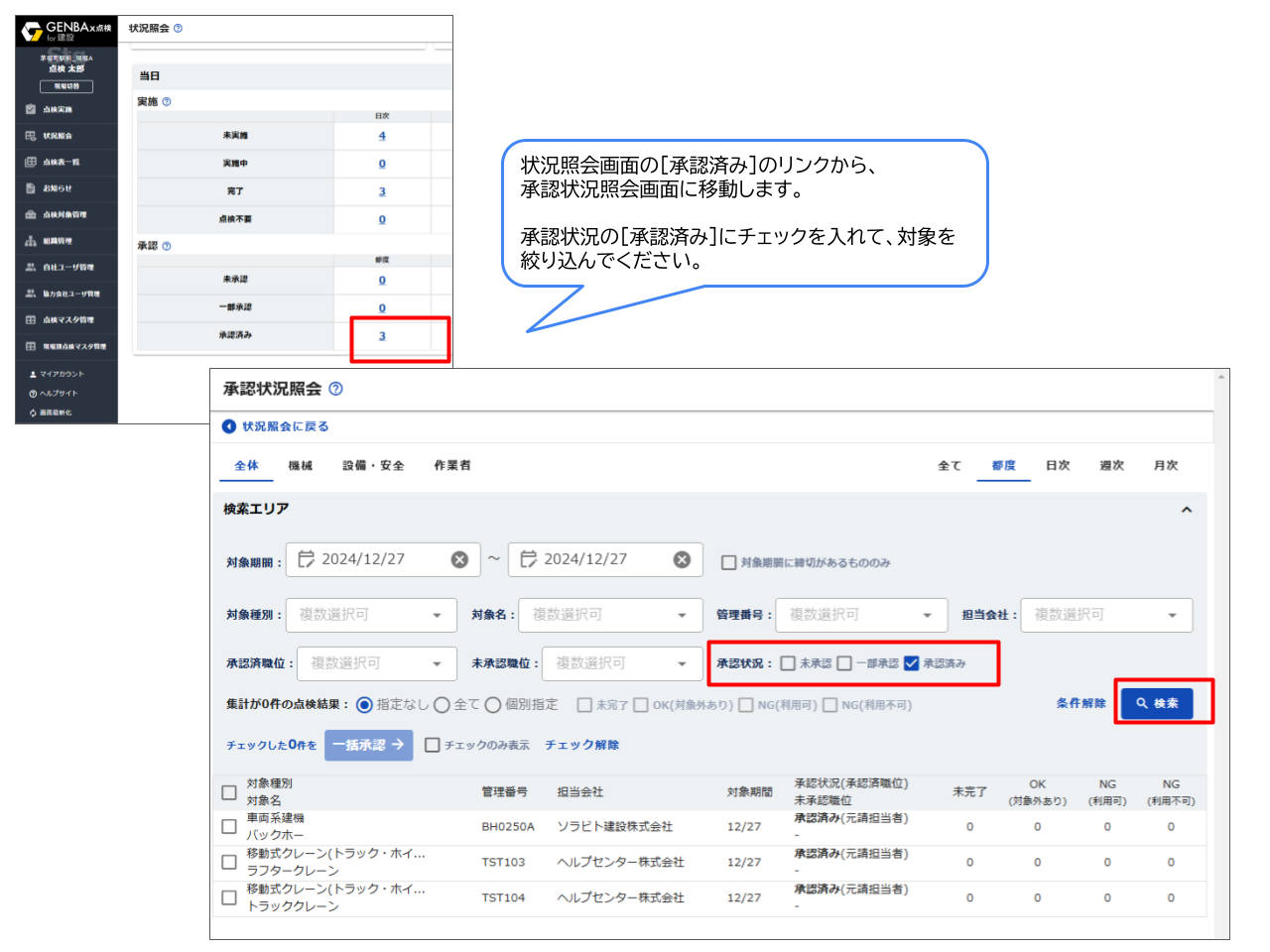Image resolution: width=1270 pixels, height=952 pixels.
Task: Open the ヘルプサイト question mark icon
Action: pyautogui.click(x=31, y=393)
